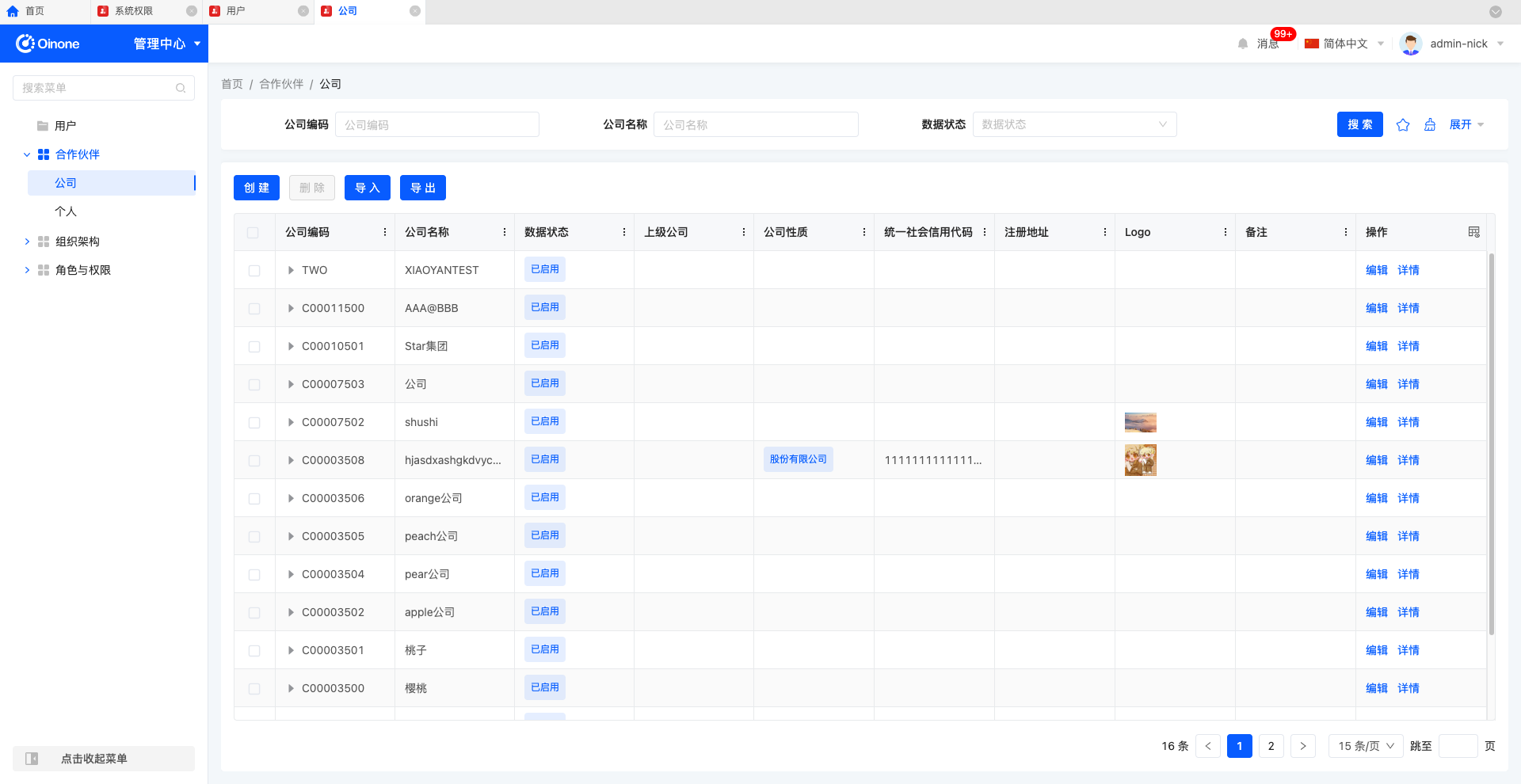Expand the C00003504 row triangle
Screen dimensions: 1521x784
(291, 574)
